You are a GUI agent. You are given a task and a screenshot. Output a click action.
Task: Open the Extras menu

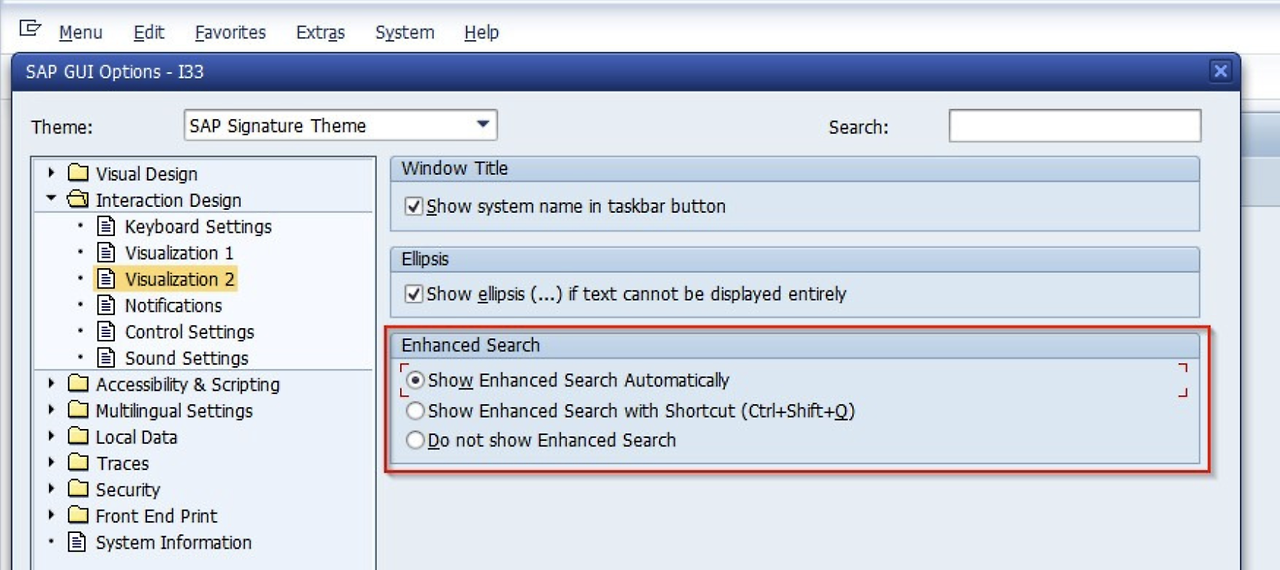[320, 32]
